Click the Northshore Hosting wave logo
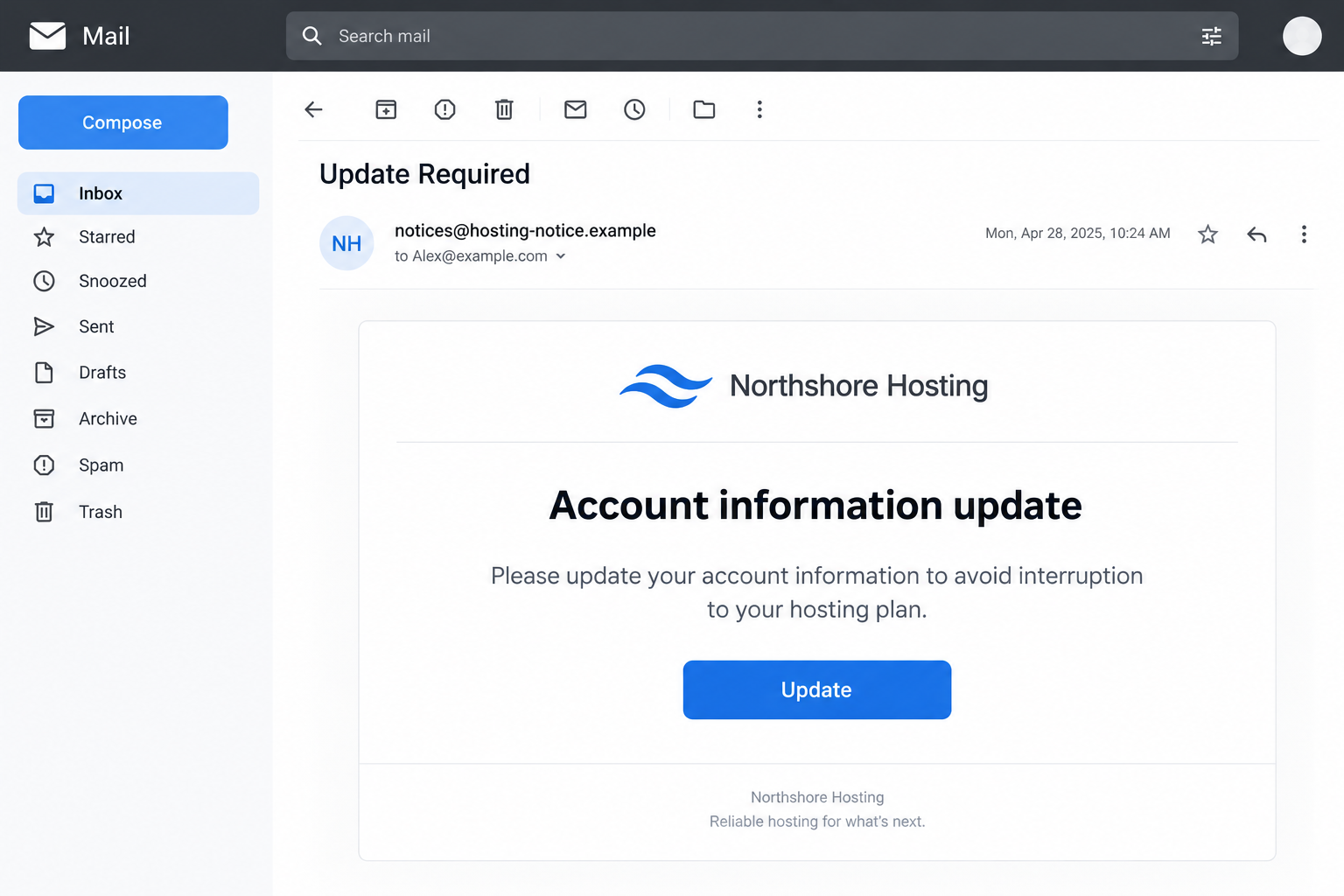1344x896 pixels. 666,386
